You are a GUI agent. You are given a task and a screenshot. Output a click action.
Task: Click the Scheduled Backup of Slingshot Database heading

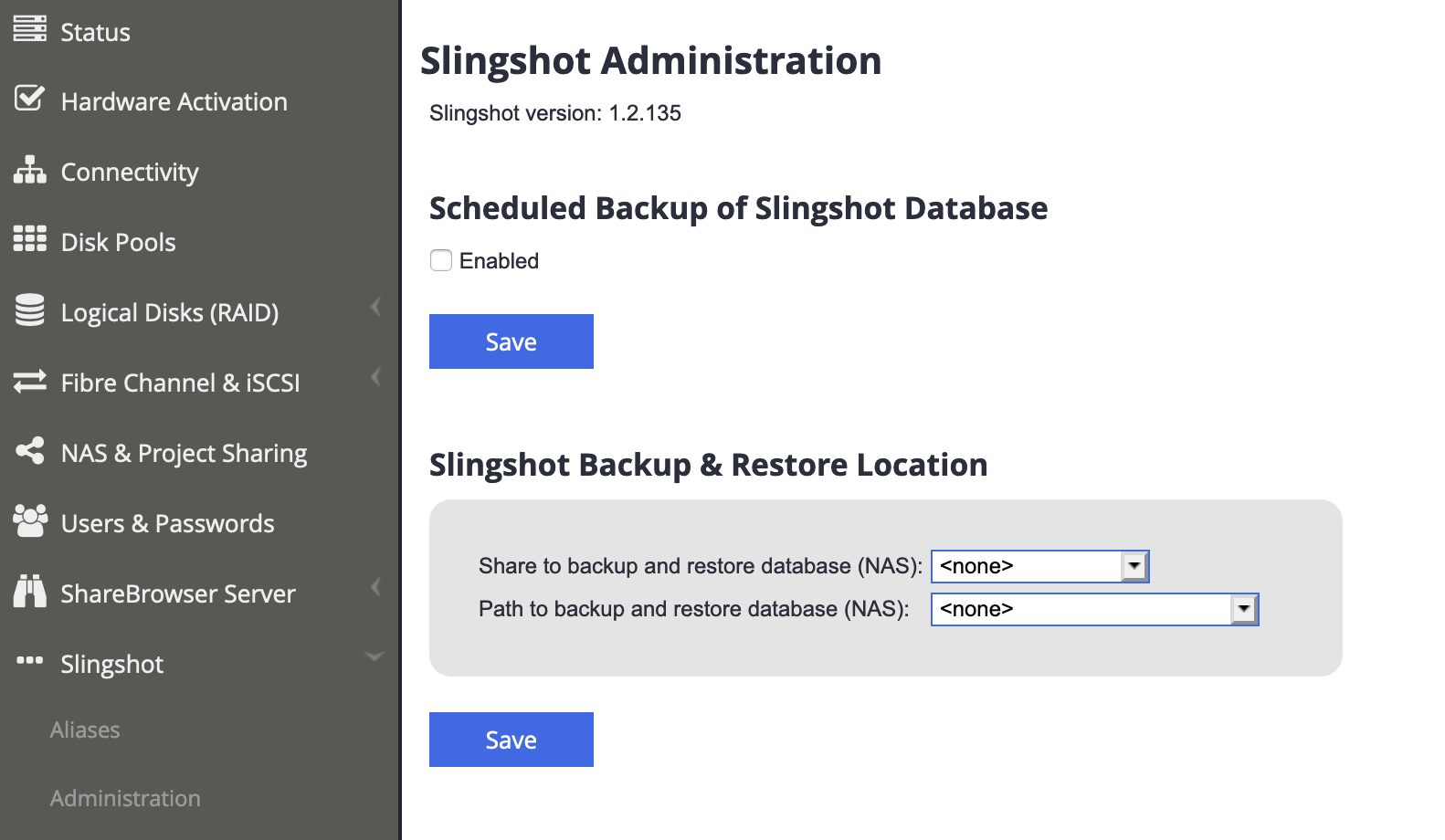tap(739, 208)
